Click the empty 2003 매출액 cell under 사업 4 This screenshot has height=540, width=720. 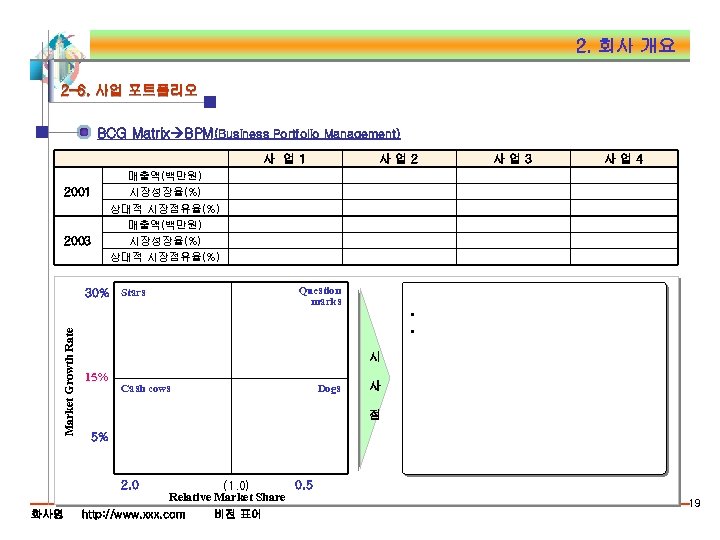click(624, 225)
